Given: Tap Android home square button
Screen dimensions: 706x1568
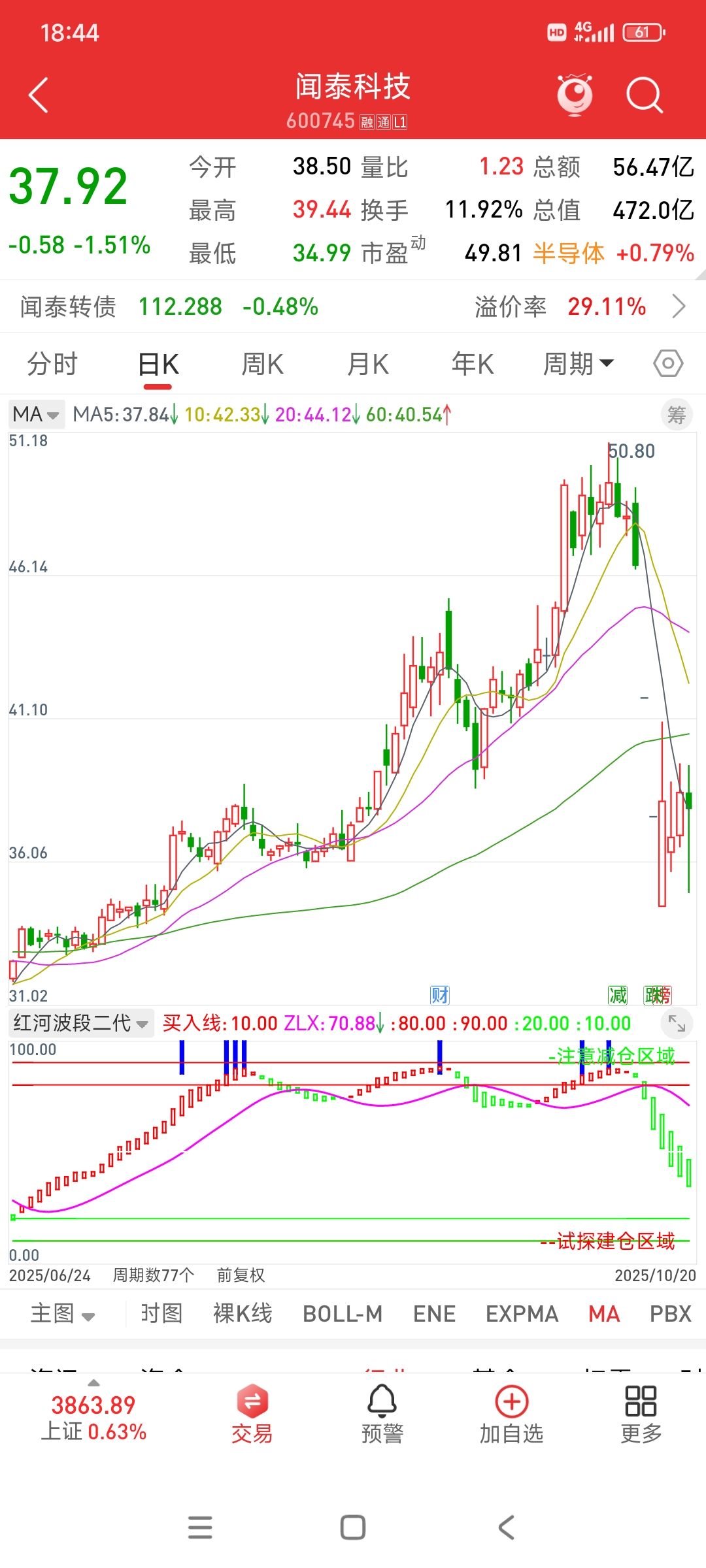Looking at the screenshot, I should point(353,1527).
